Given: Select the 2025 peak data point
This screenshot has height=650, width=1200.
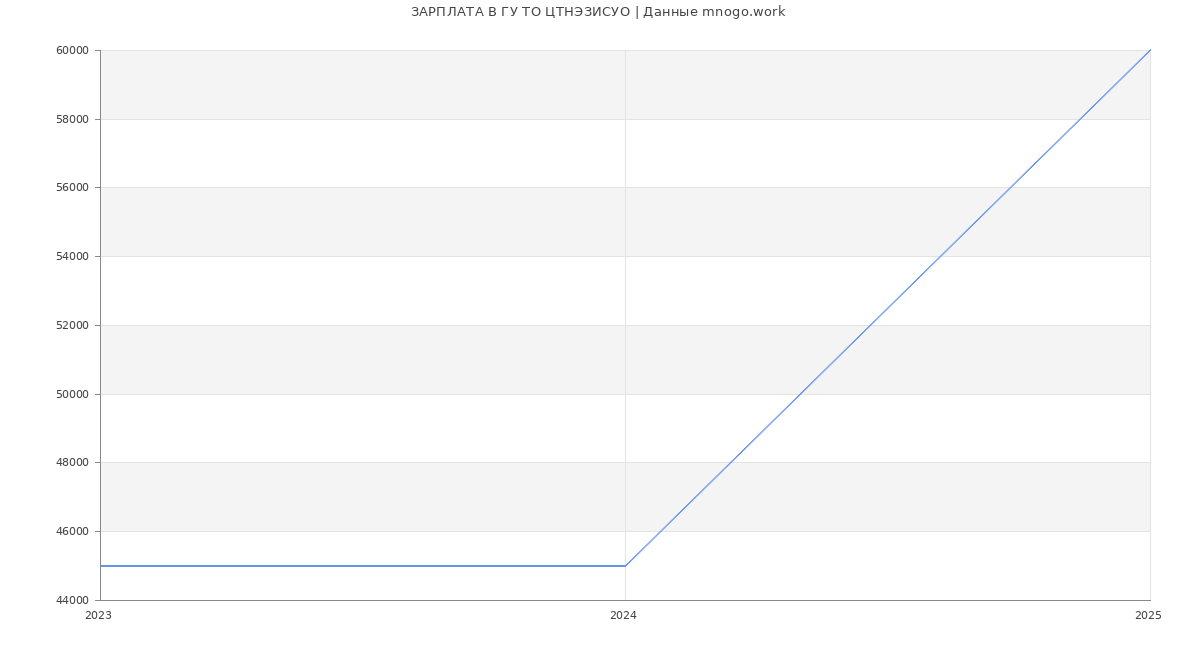Looking at the screenshot, I should pyautogui.click(x=1150, y=50).
